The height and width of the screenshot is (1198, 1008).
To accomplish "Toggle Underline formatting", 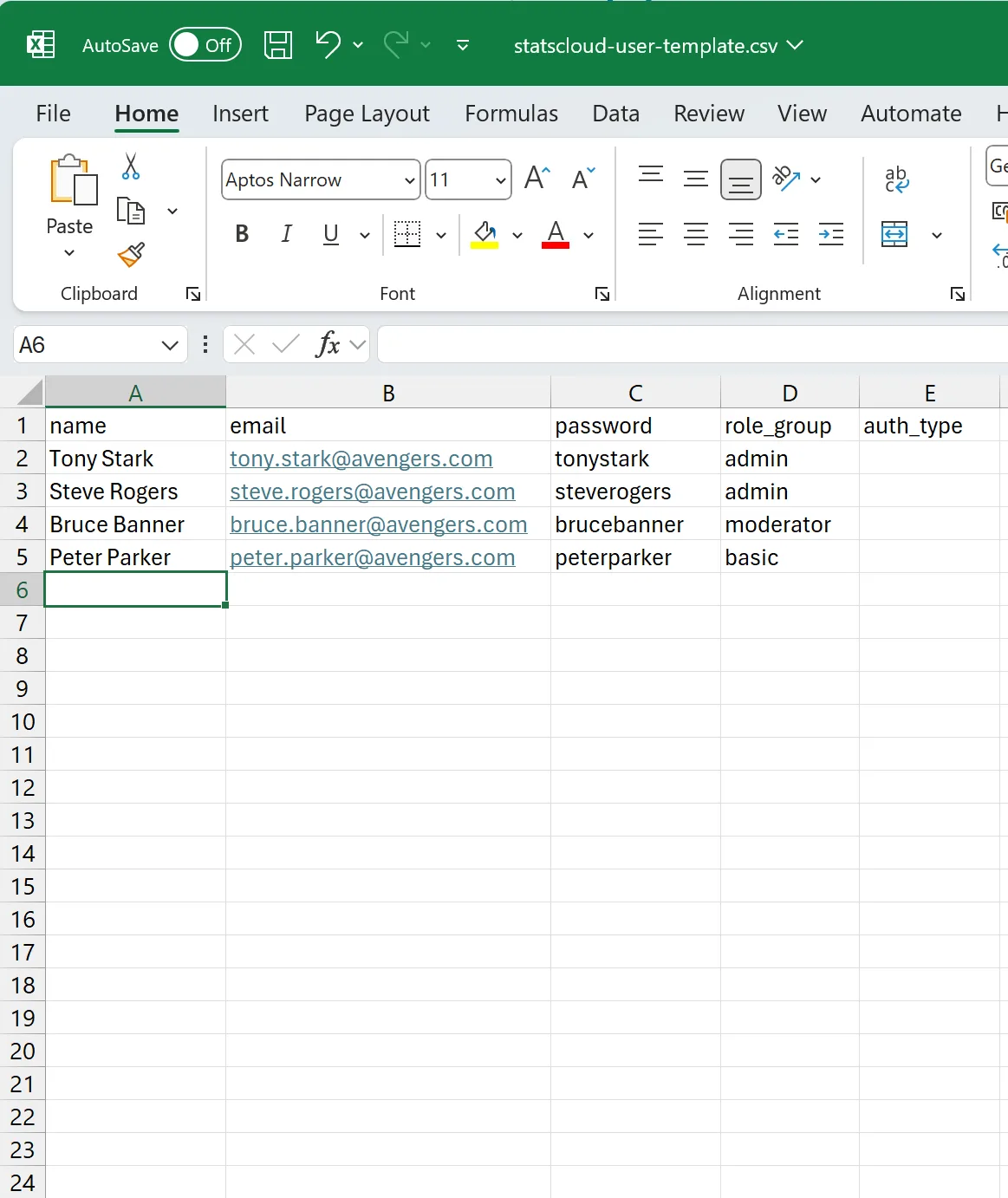I will coord(330,234).
